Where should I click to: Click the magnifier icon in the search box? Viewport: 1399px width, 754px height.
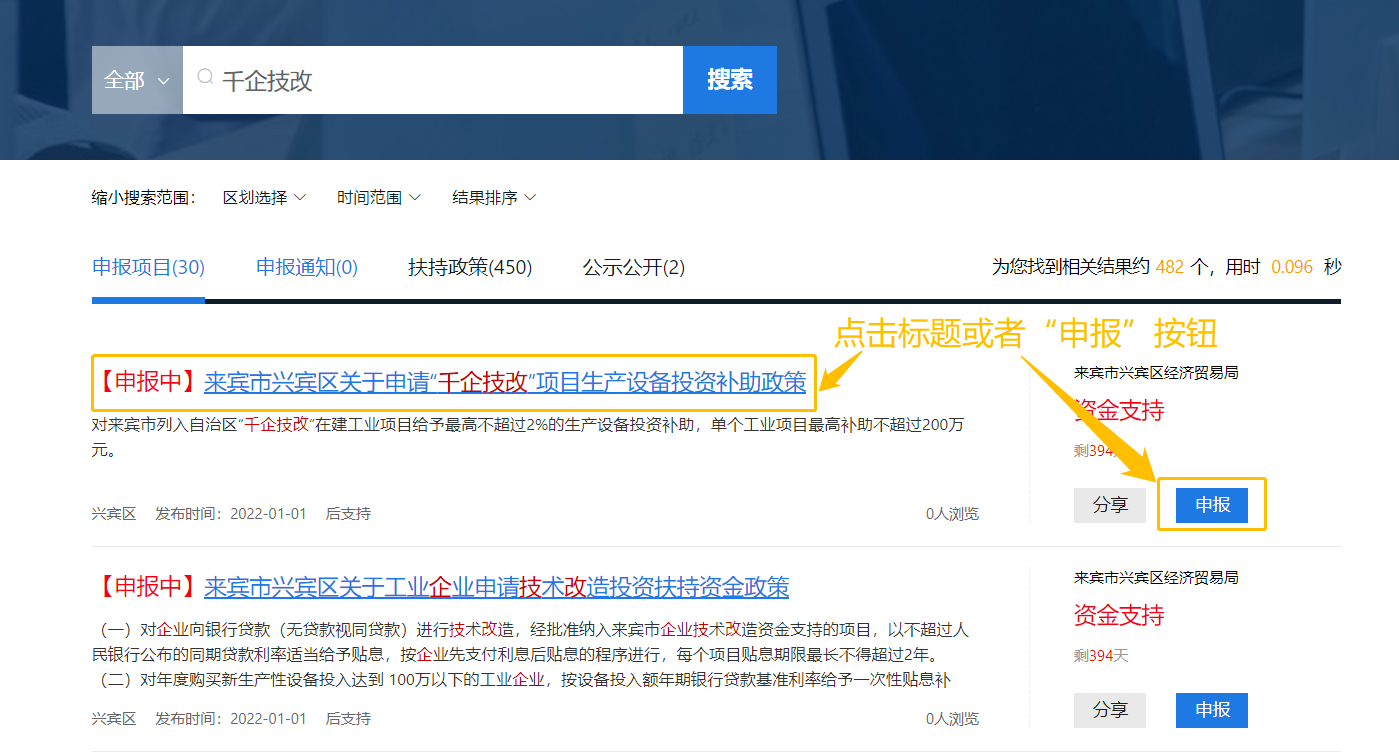(x=205, y=78)
